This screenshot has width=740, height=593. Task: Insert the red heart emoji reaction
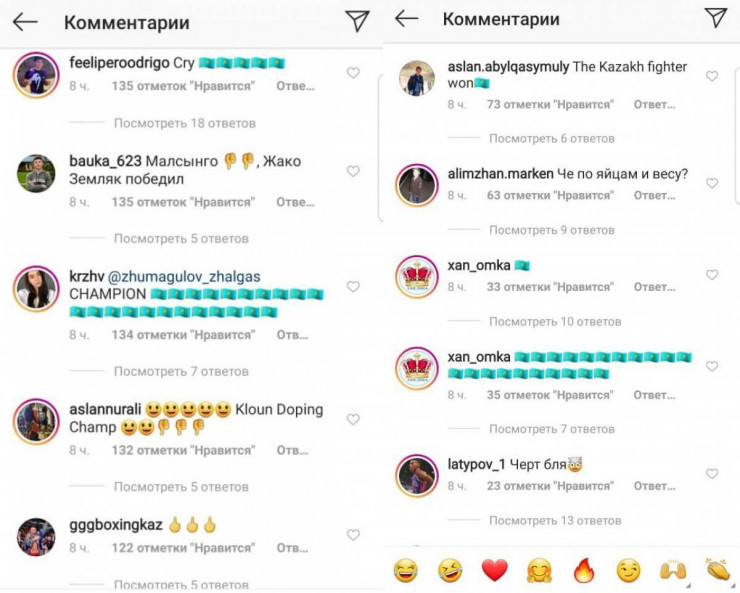pyautogui.click(x=494, y=570)
